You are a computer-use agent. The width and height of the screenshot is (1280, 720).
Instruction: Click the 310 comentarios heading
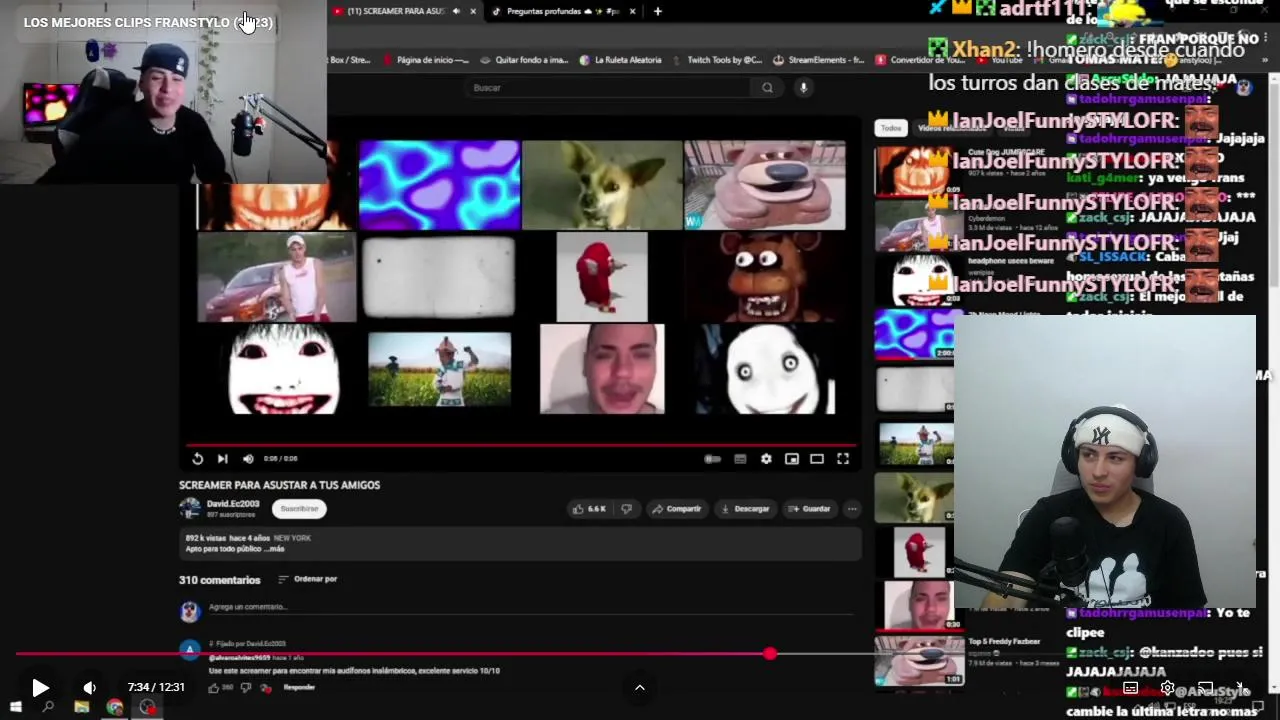(219, 580)
